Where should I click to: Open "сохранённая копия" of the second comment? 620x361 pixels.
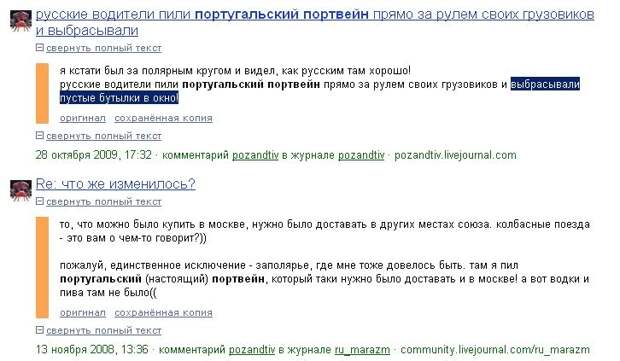pyautogui.click(x=163, y=313)
